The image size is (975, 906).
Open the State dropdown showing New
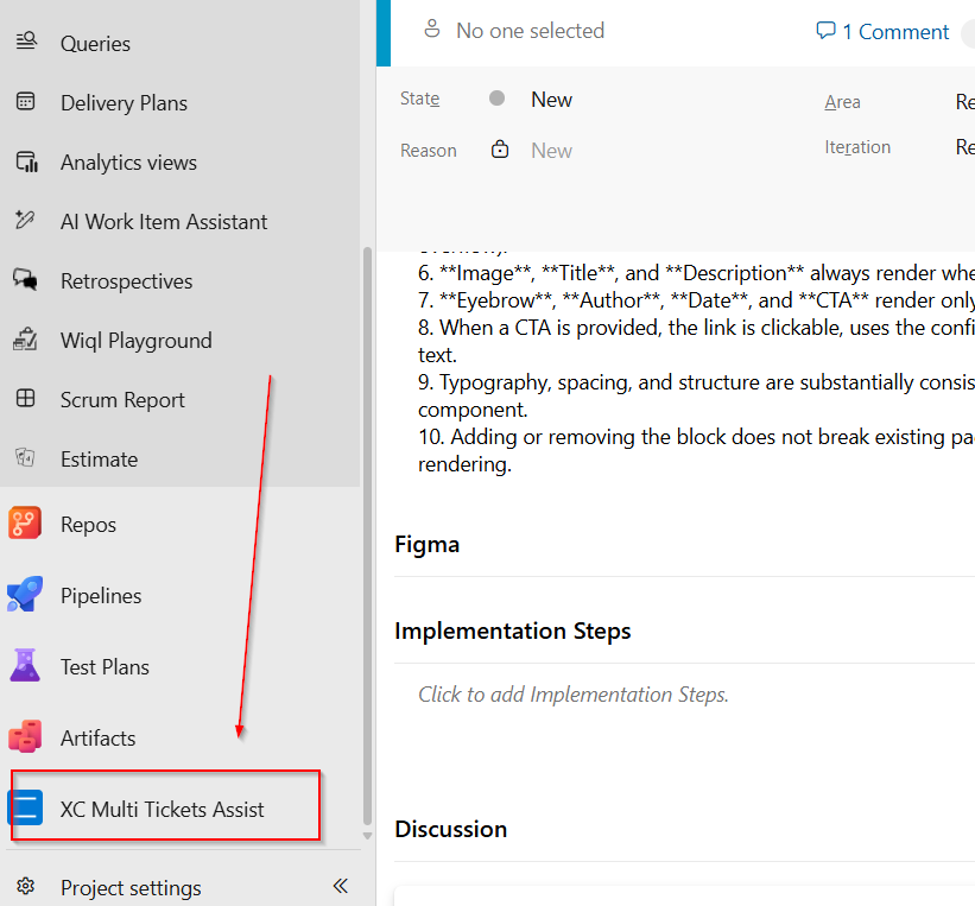pos(551,99)
